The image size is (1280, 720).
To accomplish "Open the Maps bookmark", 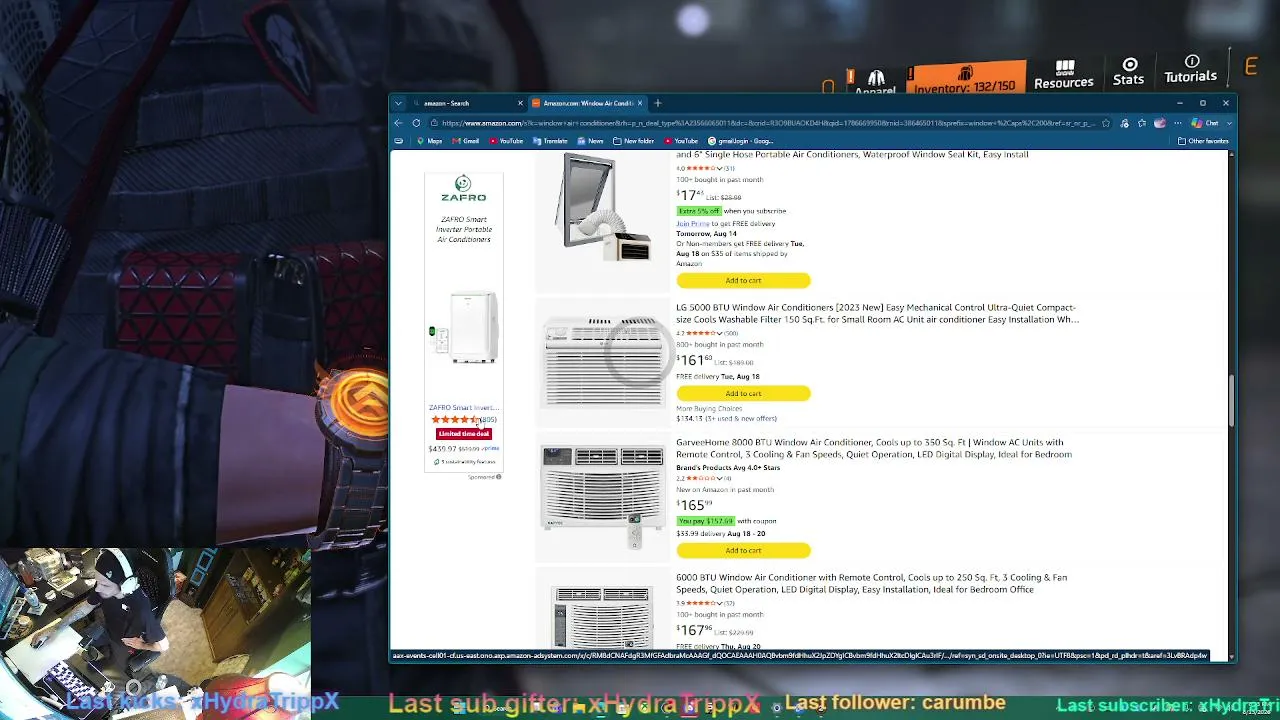I will 430,141.
